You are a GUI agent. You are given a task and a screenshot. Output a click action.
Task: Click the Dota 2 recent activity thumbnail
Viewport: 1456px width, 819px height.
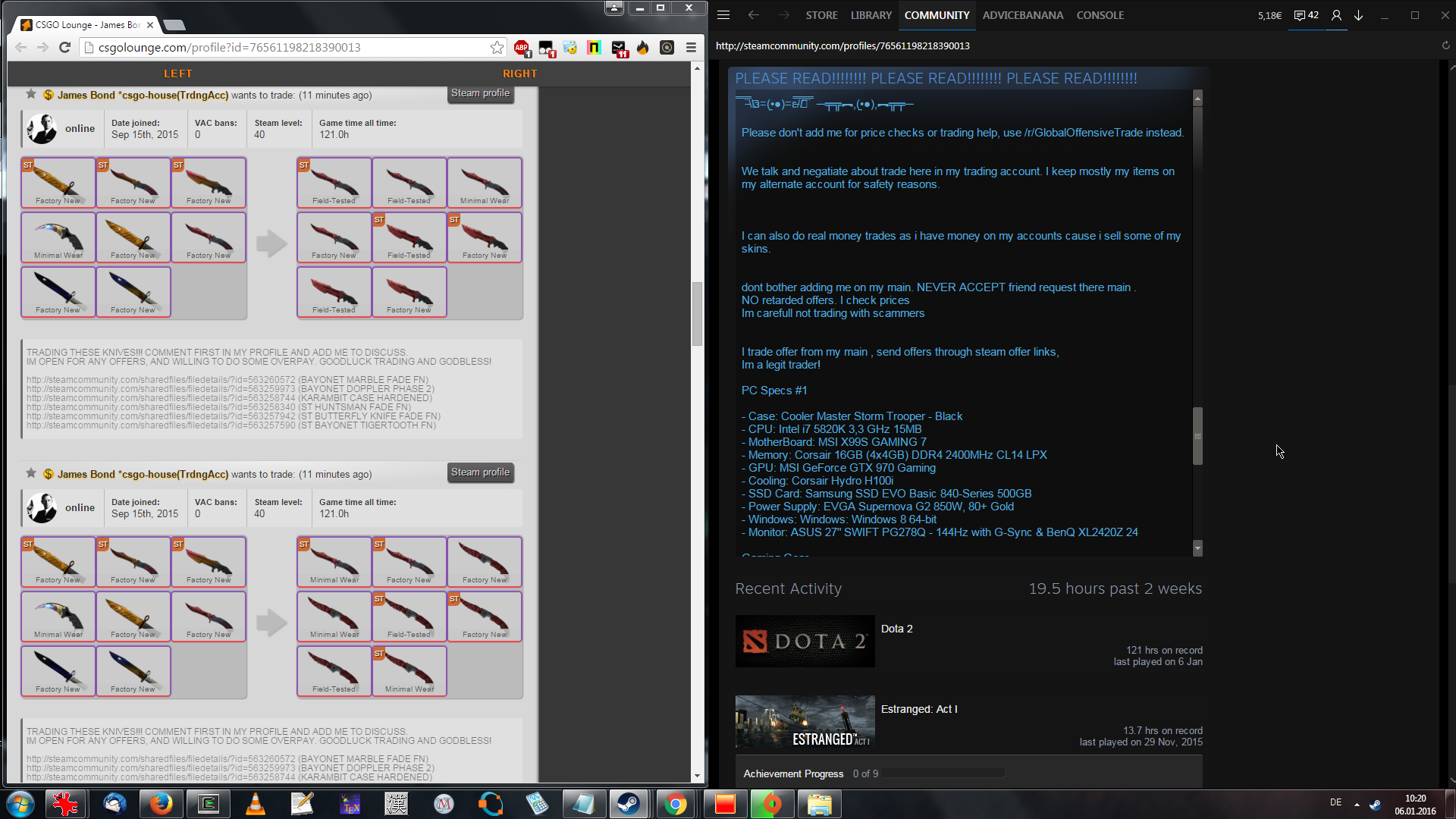pos(805,641)
